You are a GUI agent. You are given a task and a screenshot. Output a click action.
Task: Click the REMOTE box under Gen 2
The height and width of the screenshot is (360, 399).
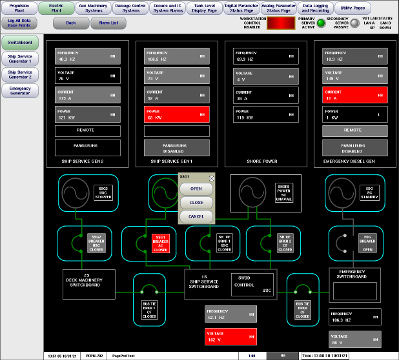[x=88, y=131]
